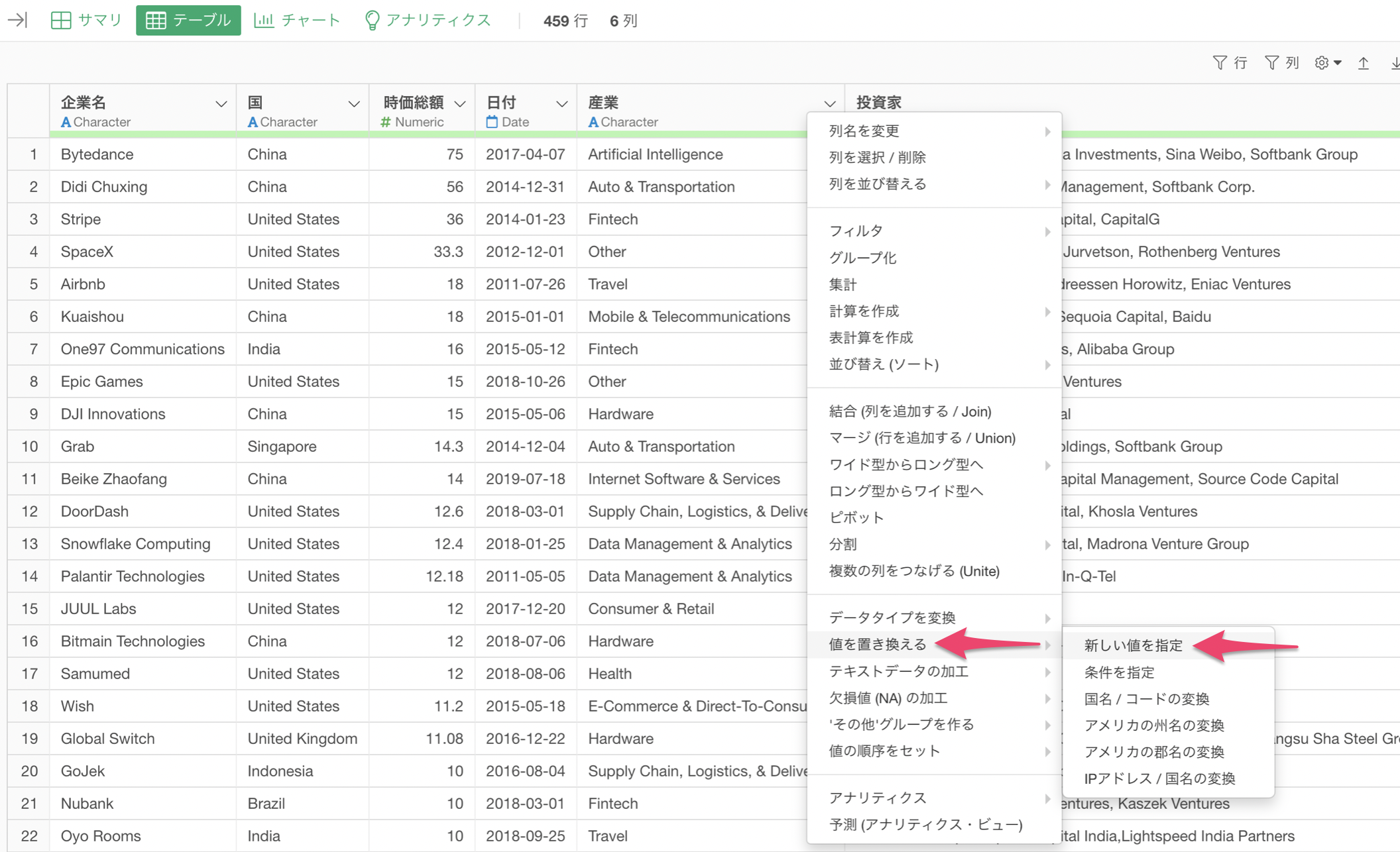Choose マージ (行を追加する / Union)

pos(934,437)
